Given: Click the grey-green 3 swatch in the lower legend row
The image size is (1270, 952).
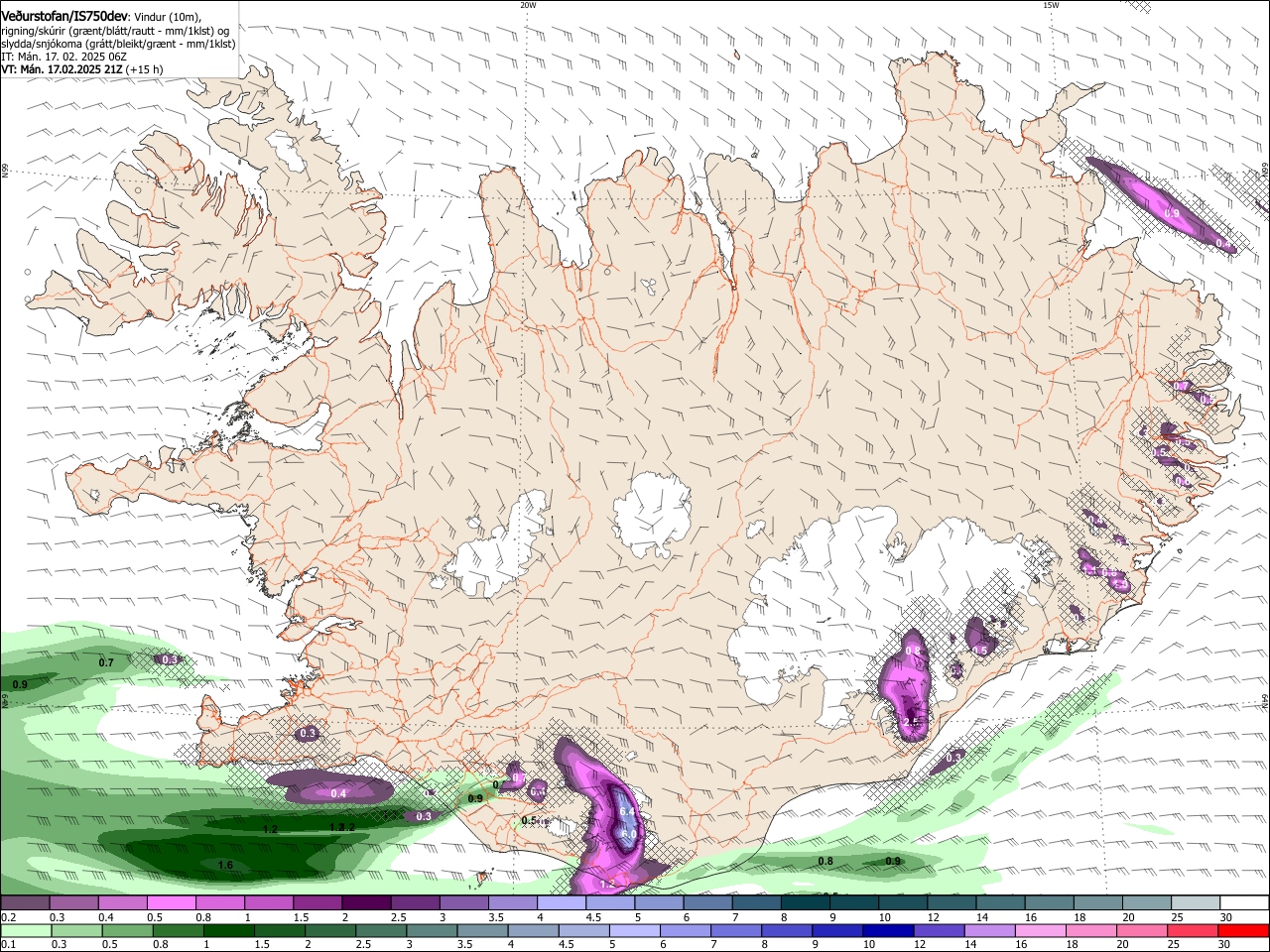Looking at the screenshot, I should point(432,930).
